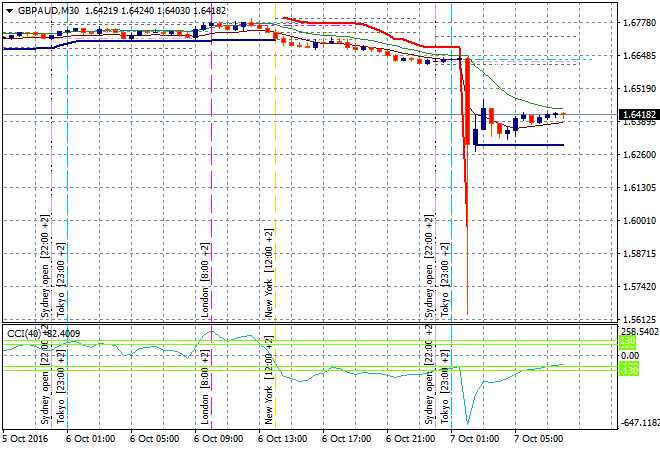The width and height of the screenshot is (660, 450).
Task: Click the horizontal dark blue support line after the drop
Action: coord(520,145)
